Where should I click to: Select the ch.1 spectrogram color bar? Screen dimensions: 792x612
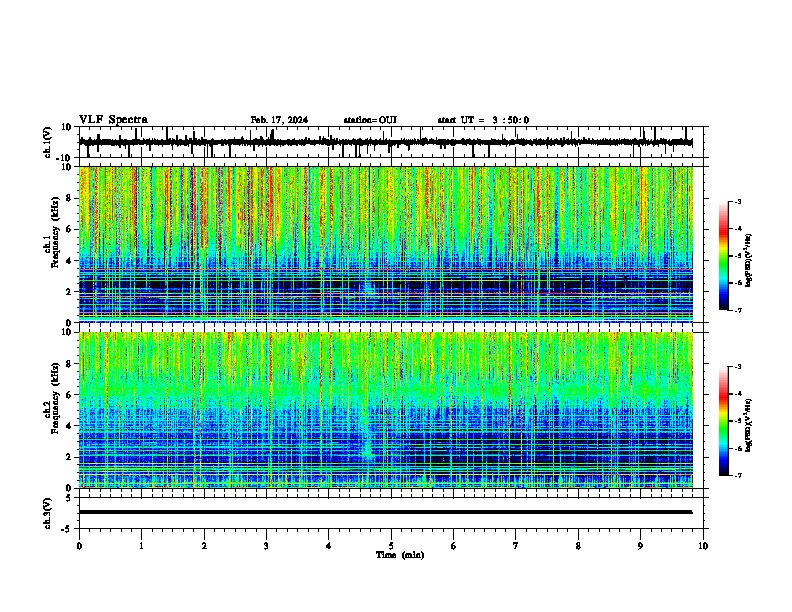click(x=723, y=256)
